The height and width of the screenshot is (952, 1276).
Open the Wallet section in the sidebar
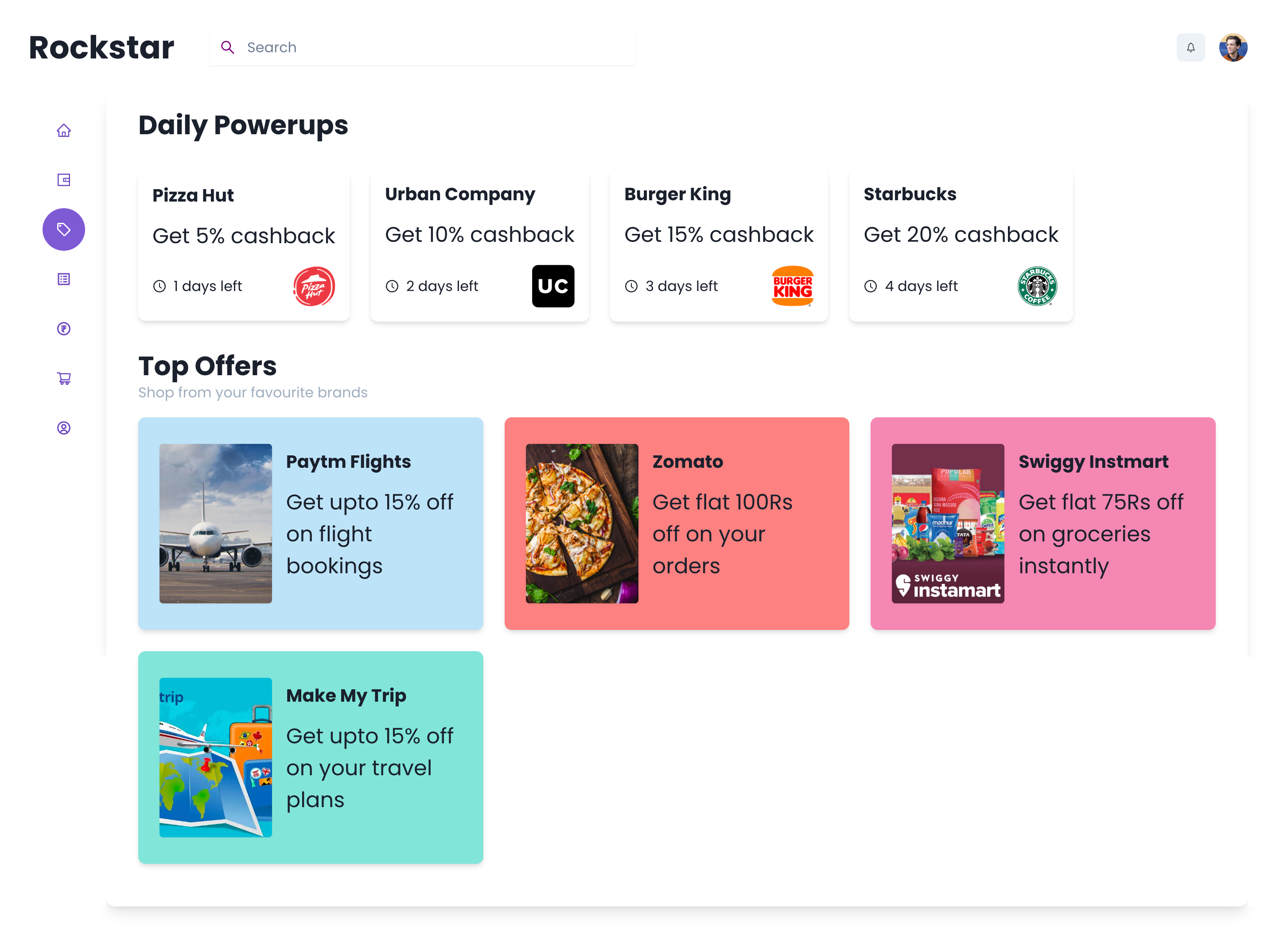tap(63, 179)
